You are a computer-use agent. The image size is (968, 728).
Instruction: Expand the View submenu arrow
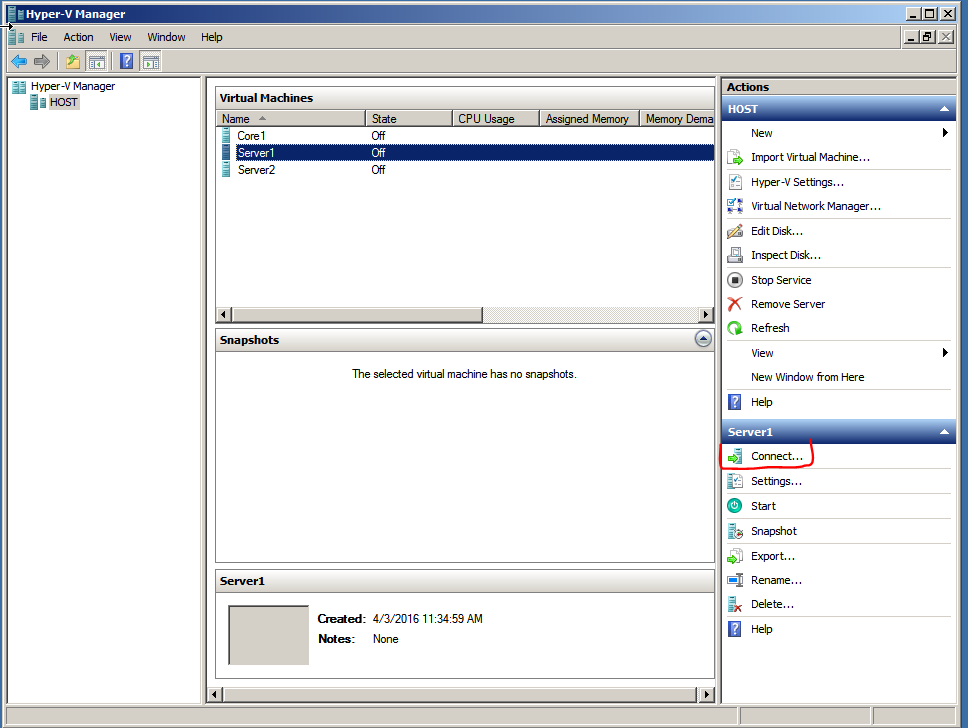tap(945, 353)
